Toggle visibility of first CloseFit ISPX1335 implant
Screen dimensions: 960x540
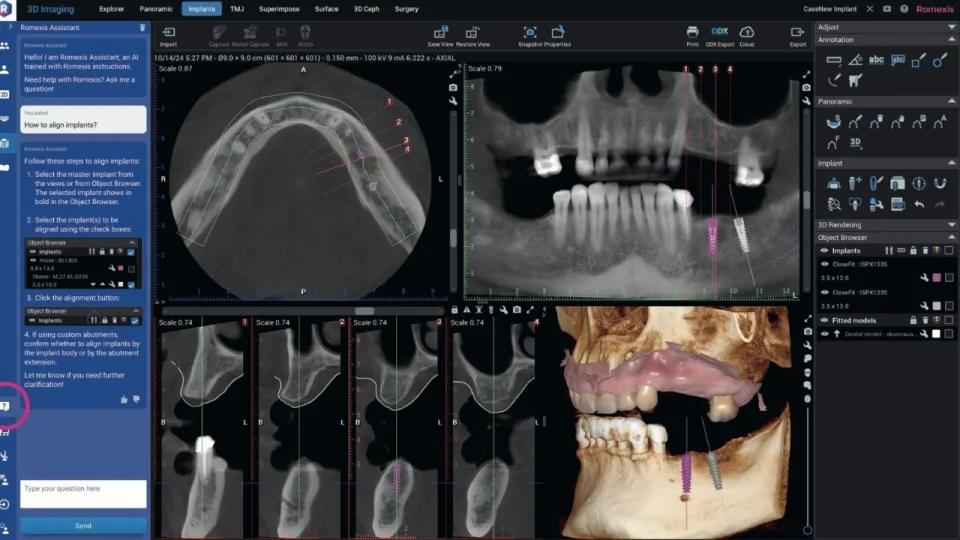[x=824, y=264]
